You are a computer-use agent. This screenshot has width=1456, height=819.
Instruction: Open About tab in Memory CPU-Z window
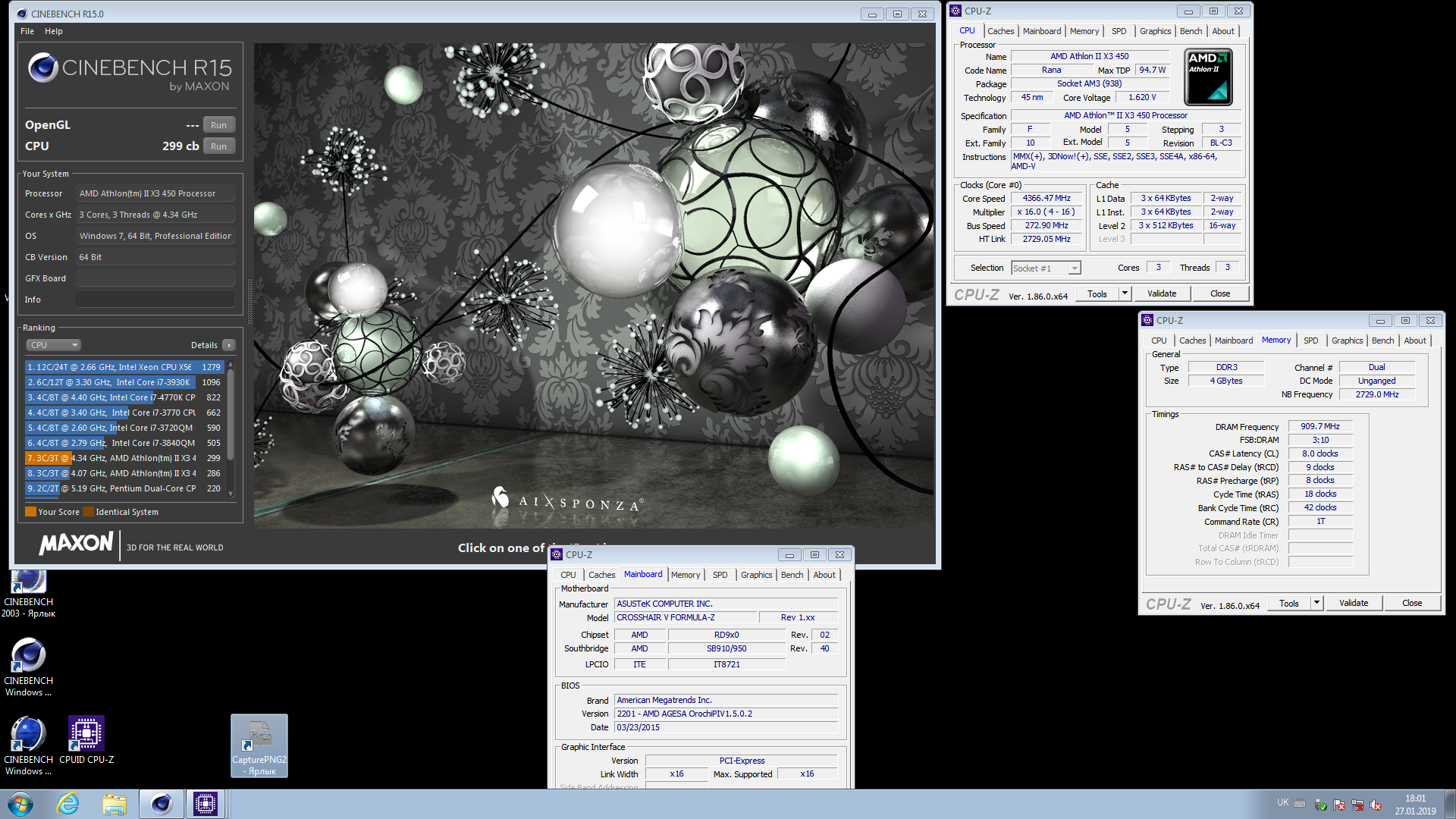point(1414,340)
